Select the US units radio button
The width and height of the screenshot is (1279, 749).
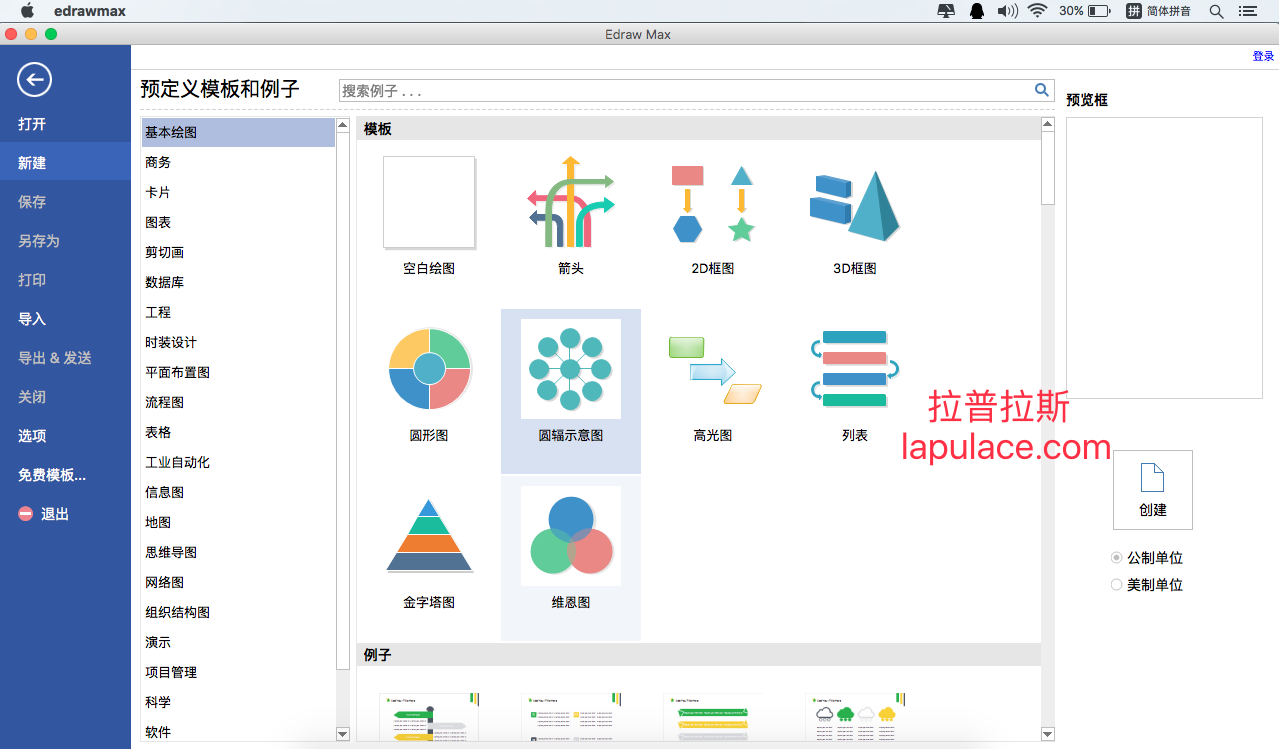click(x=1117, y=585)
